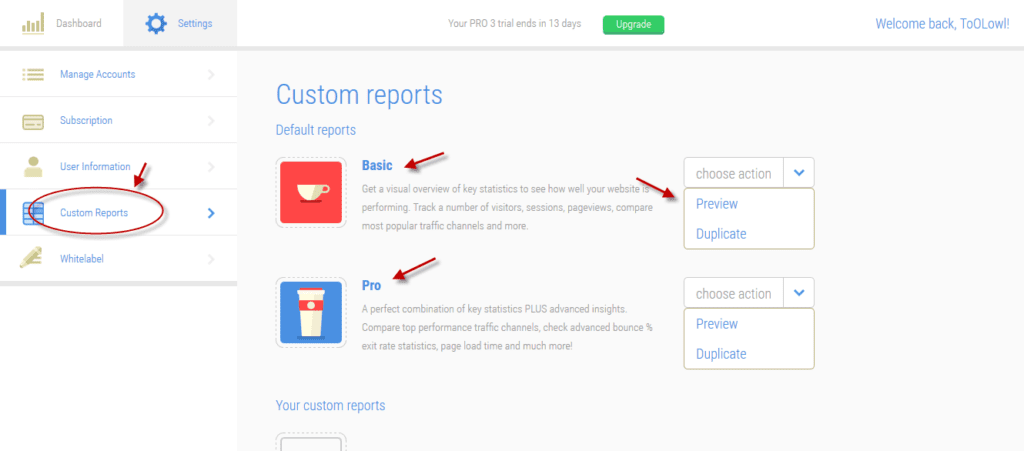
Task: Click the trial ends in 13 days notice
Action: pyautogui.click(x=515, y=23)
